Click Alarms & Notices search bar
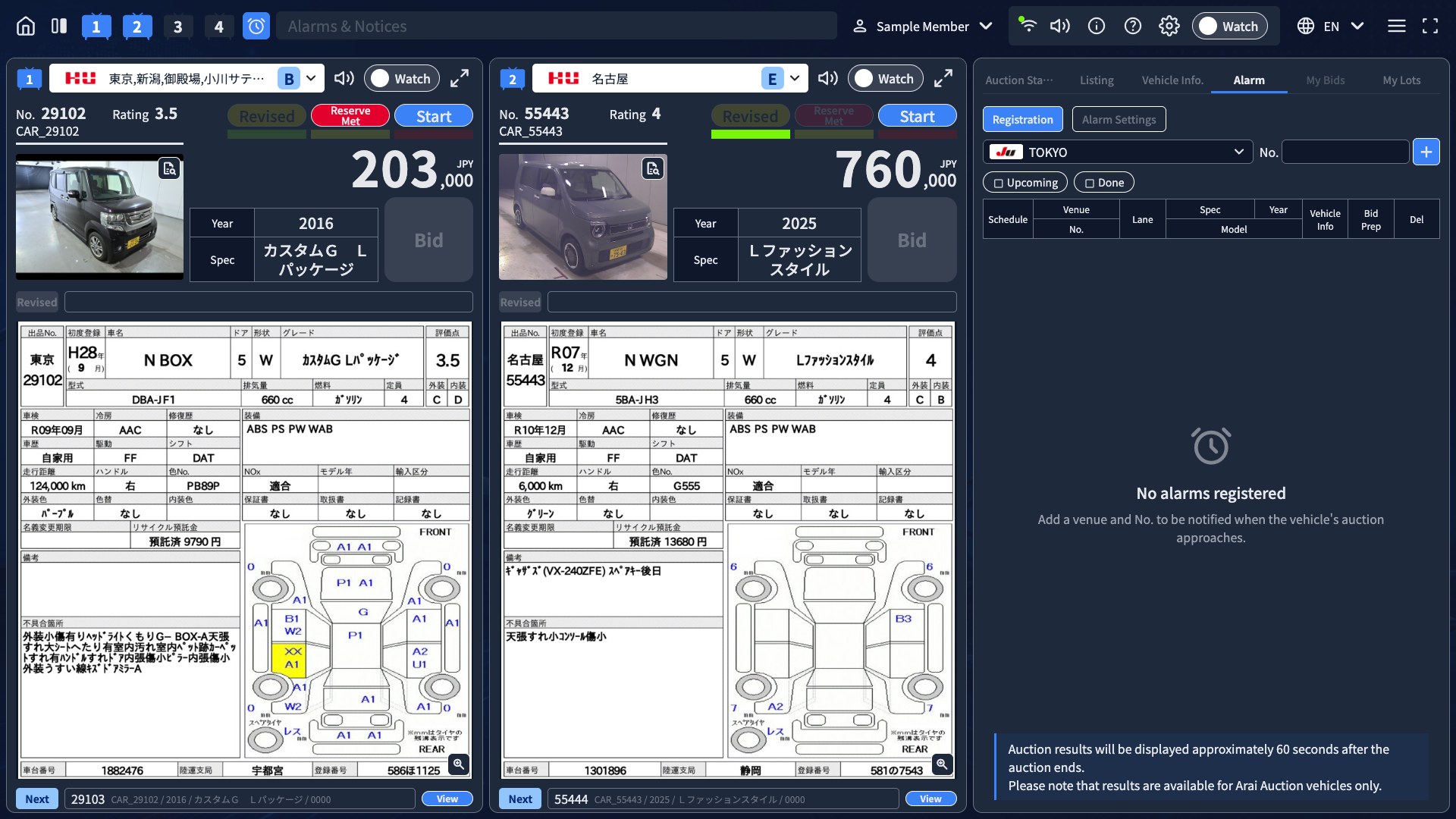Viewport: 1456px width, 819px height. pyautogui.click(x=556, y=26)
